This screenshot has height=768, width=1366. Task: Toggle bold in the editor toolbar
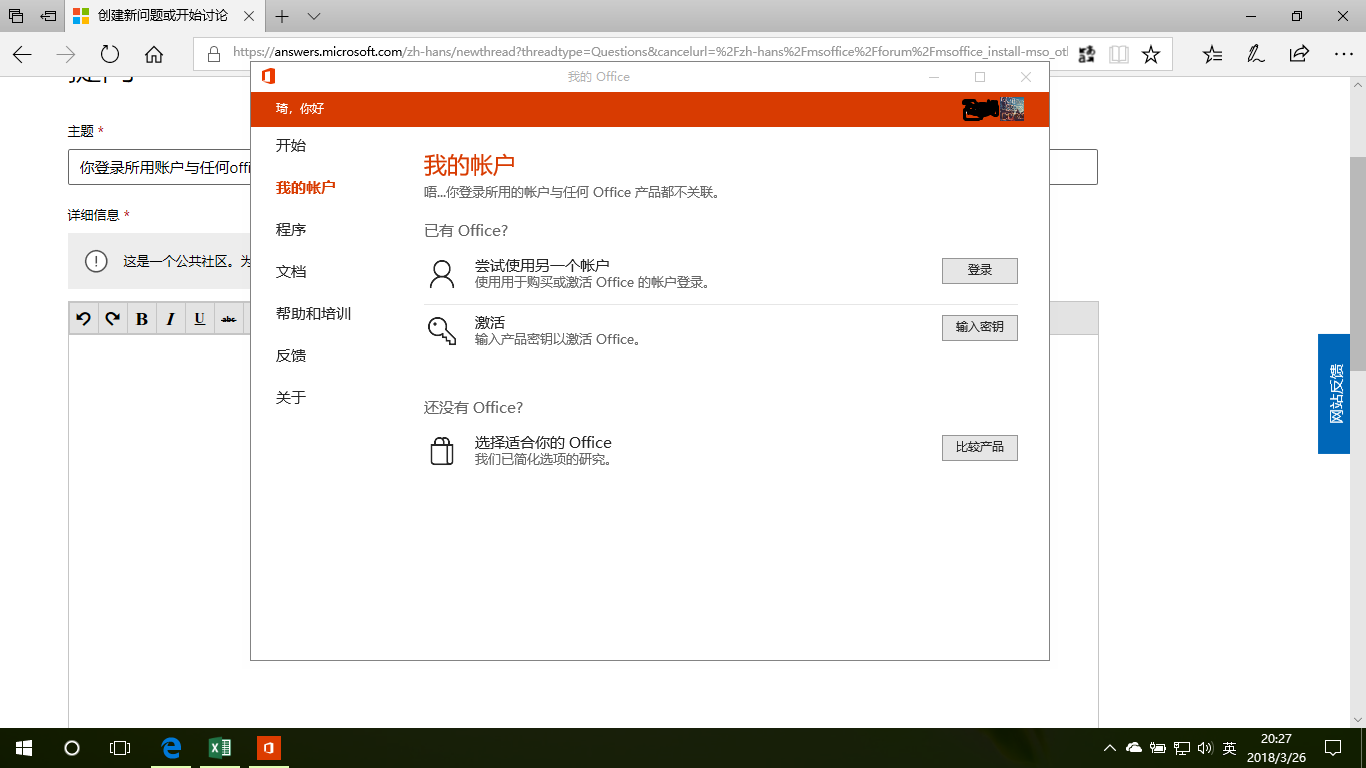click(142, 319)
